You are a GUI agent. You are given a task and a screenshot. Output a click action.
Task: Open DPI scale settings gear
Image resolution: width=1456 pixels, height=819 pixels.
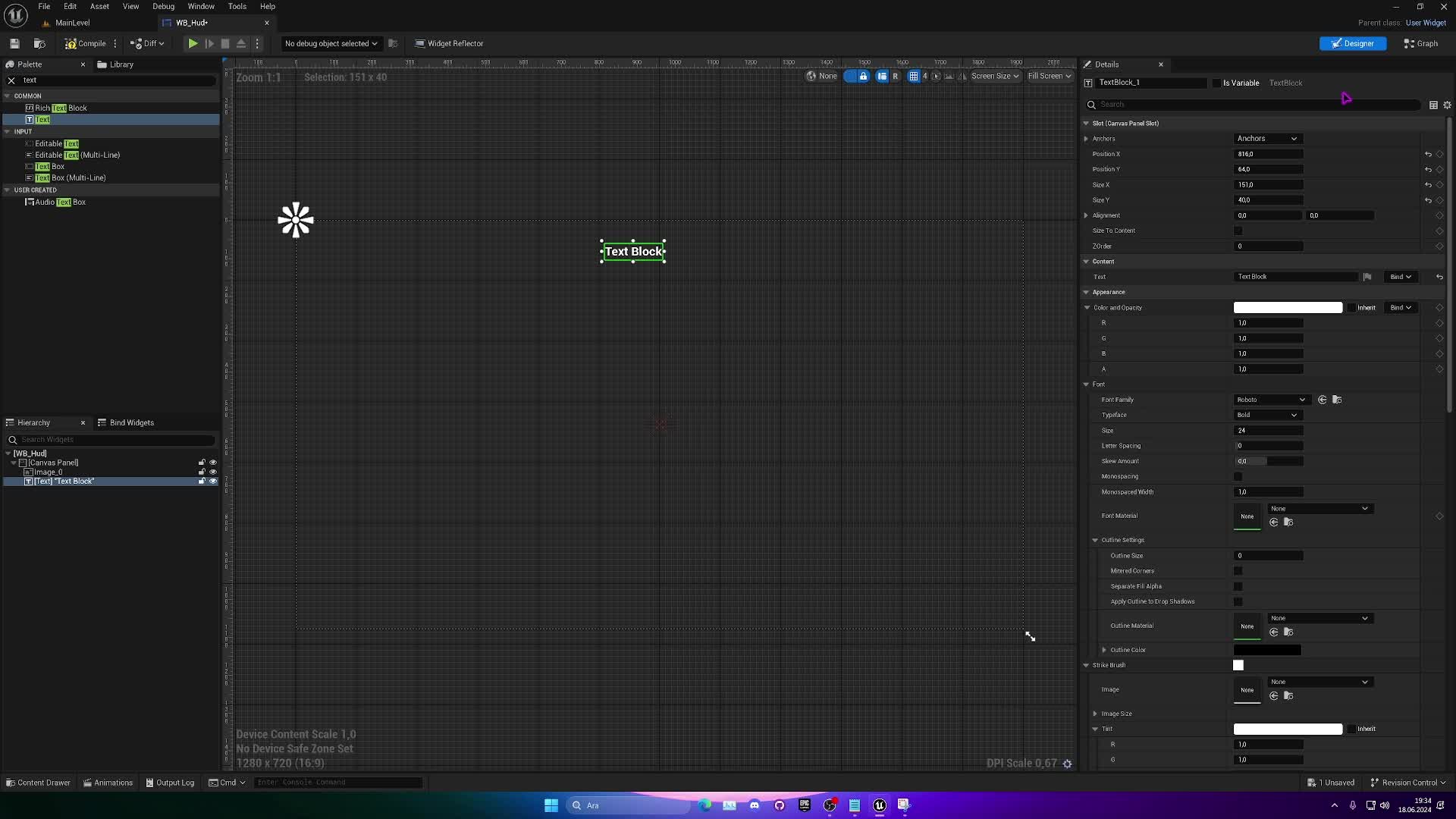click(1068, 764)
